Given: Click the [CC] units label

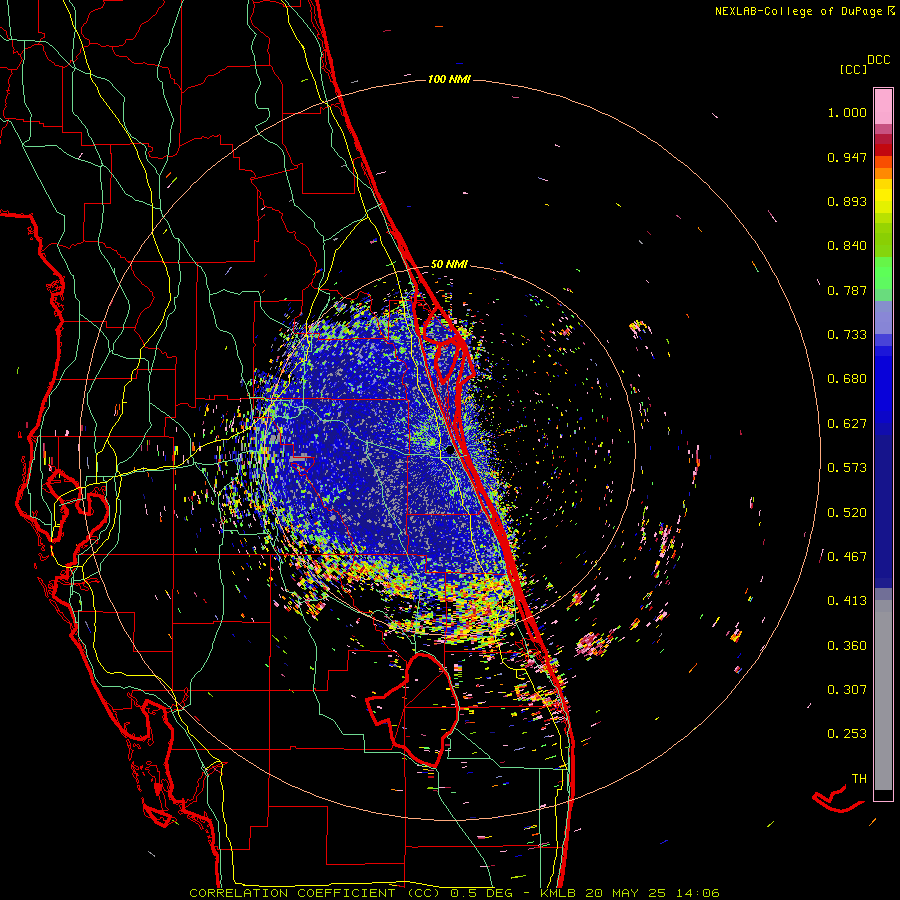Looking at the screenshot, I should [x=853, y=69].
